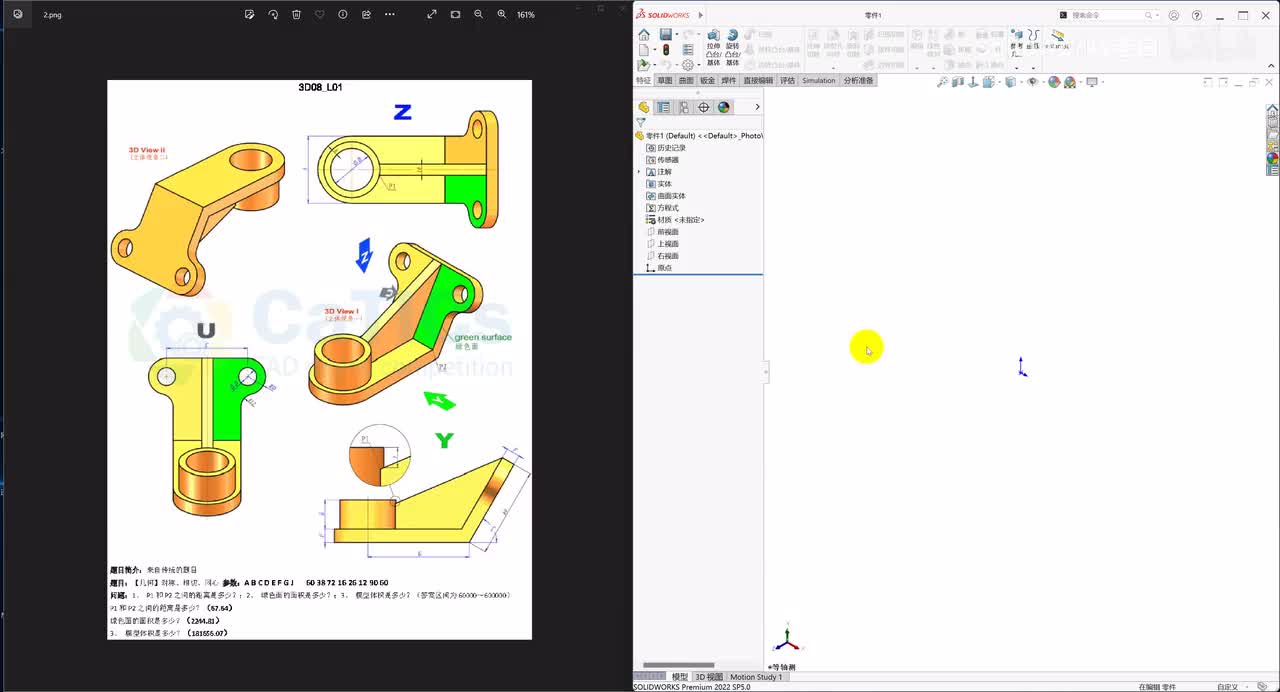Click the Photos edit image icon
This screenshot has width=1280, height=692.
tap(249, 15)
